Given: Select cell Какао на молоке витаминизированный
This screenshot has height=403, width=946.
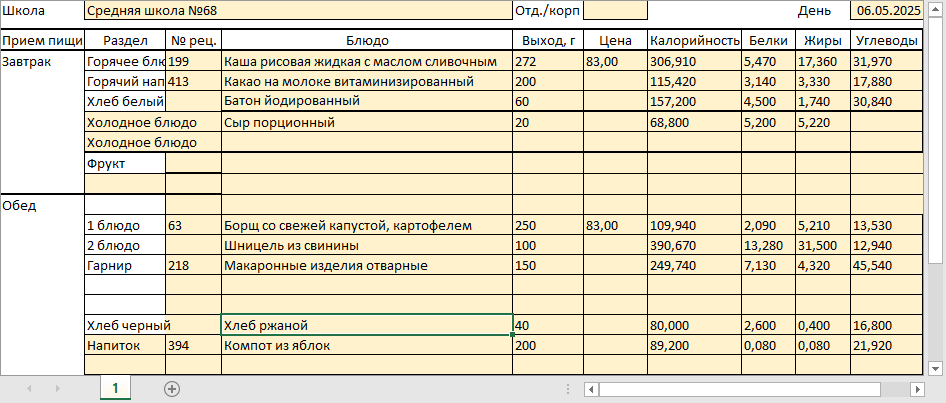Looking at the screenshot, I should tap(367, 81).
